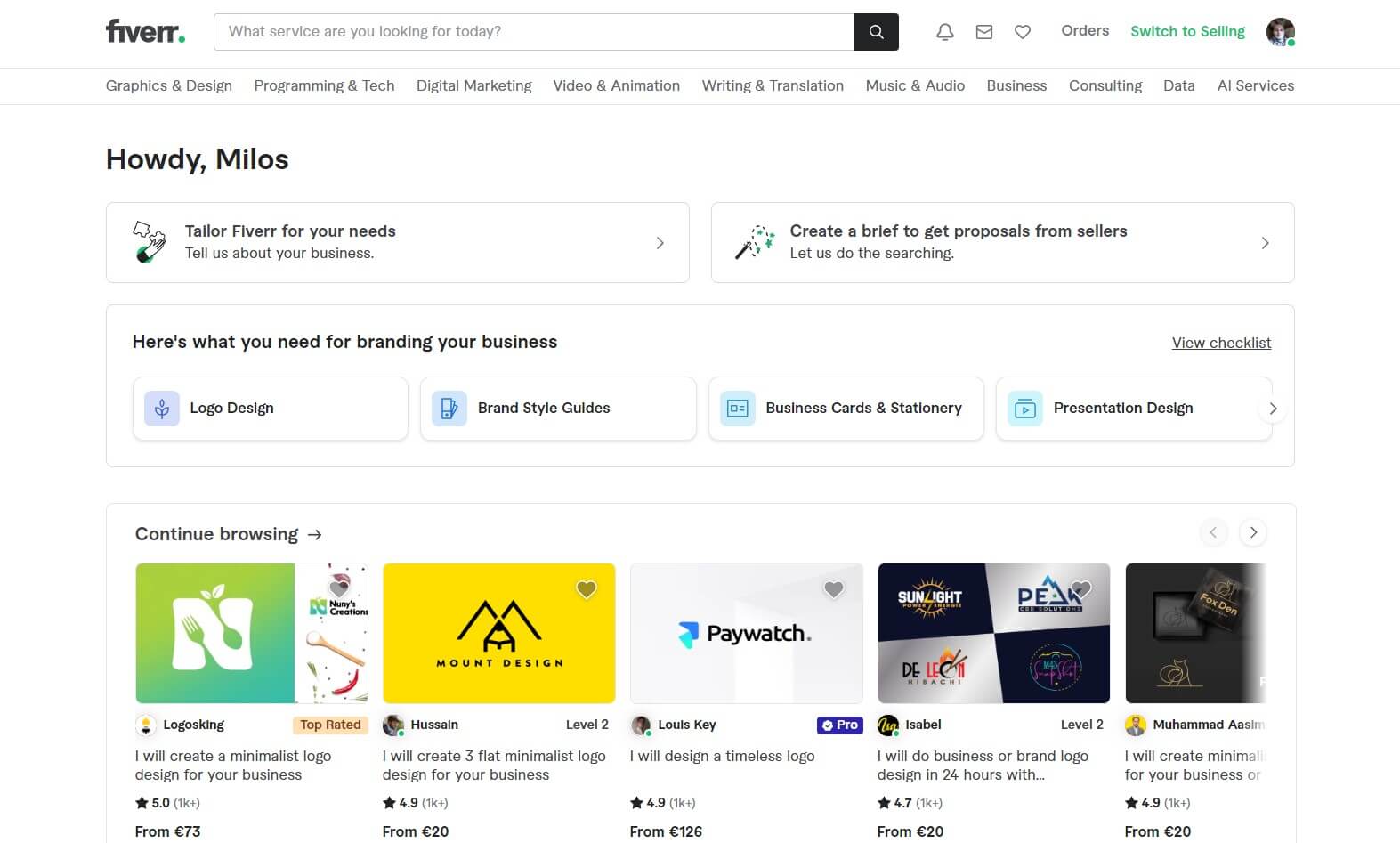The image size is (1400, 843).
Task: Click "From €126" price
Action: (666, 831)
